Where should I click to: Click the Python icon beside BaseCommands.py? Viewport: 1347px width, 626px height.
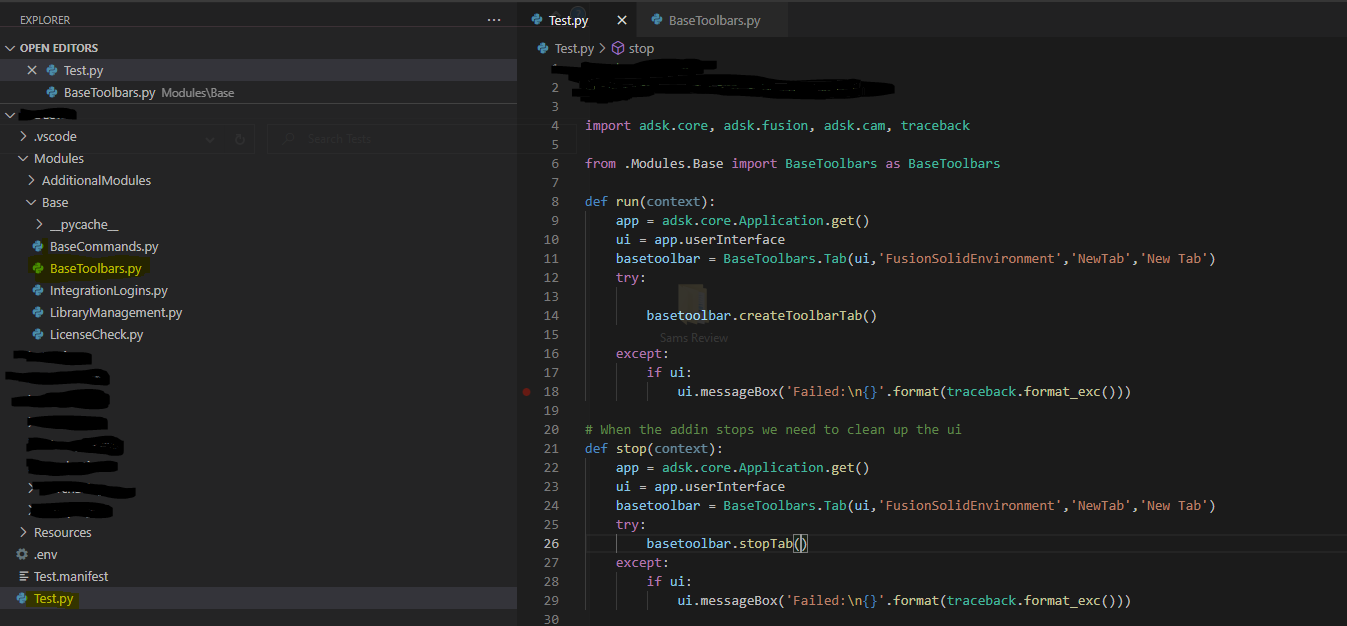tap(38, 246)
